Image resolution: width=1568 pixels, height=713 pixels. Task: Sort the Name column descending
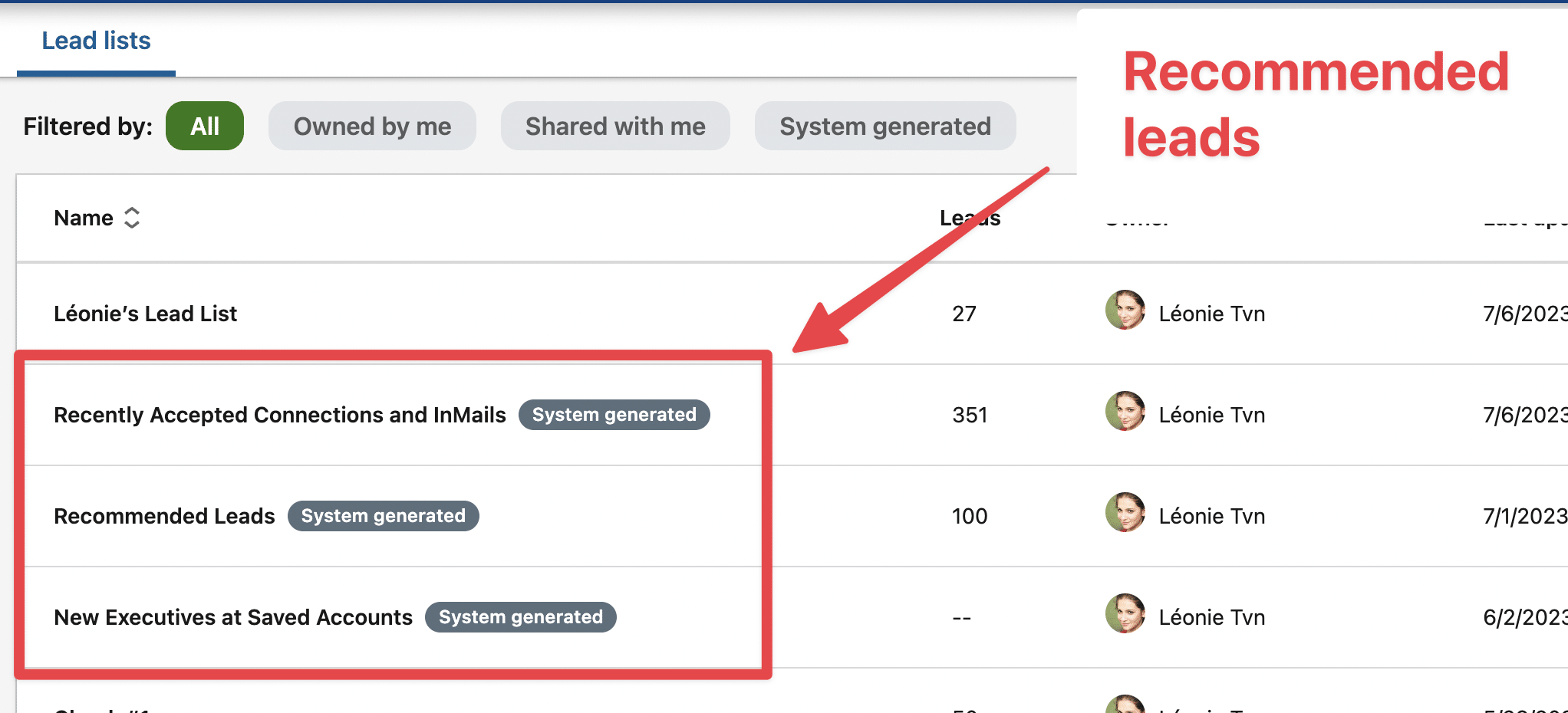(133, 224)
